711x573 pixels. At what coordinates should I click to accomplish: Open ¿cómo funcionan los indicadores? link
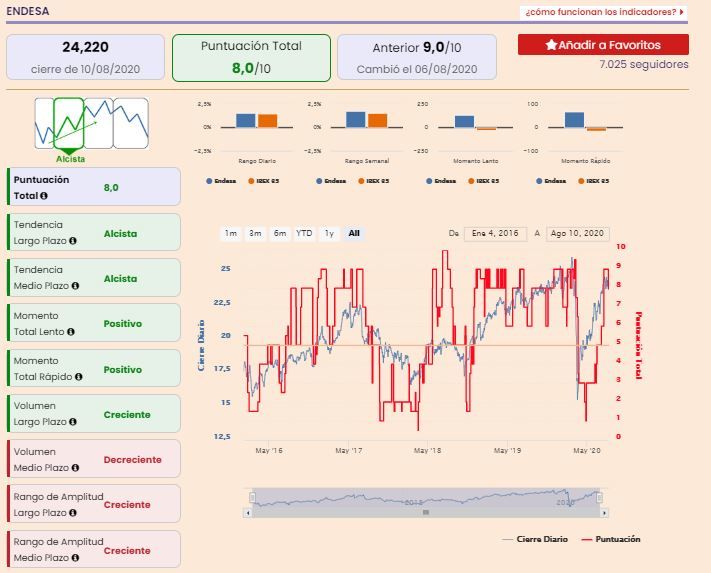604,12
